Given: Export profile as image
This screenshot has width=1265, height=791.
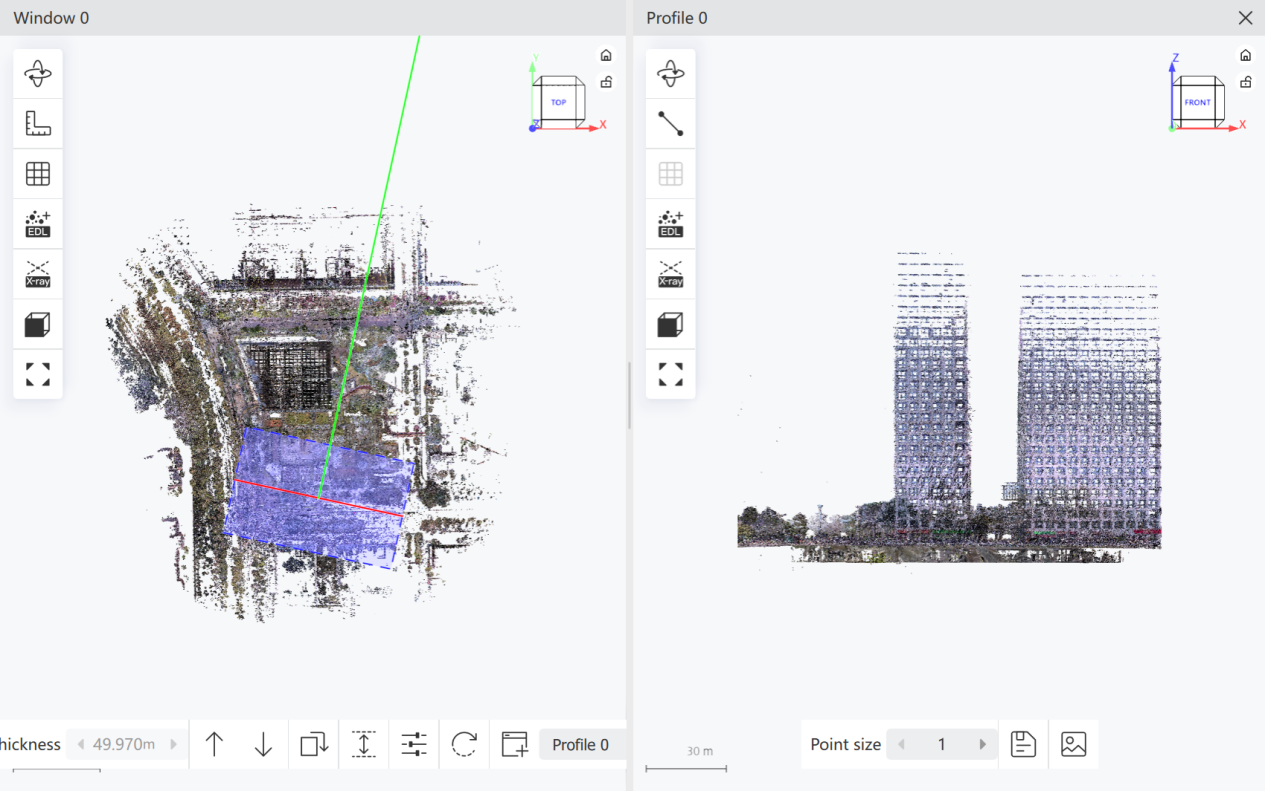Looking at the screenshot, I should (1073, 744).
